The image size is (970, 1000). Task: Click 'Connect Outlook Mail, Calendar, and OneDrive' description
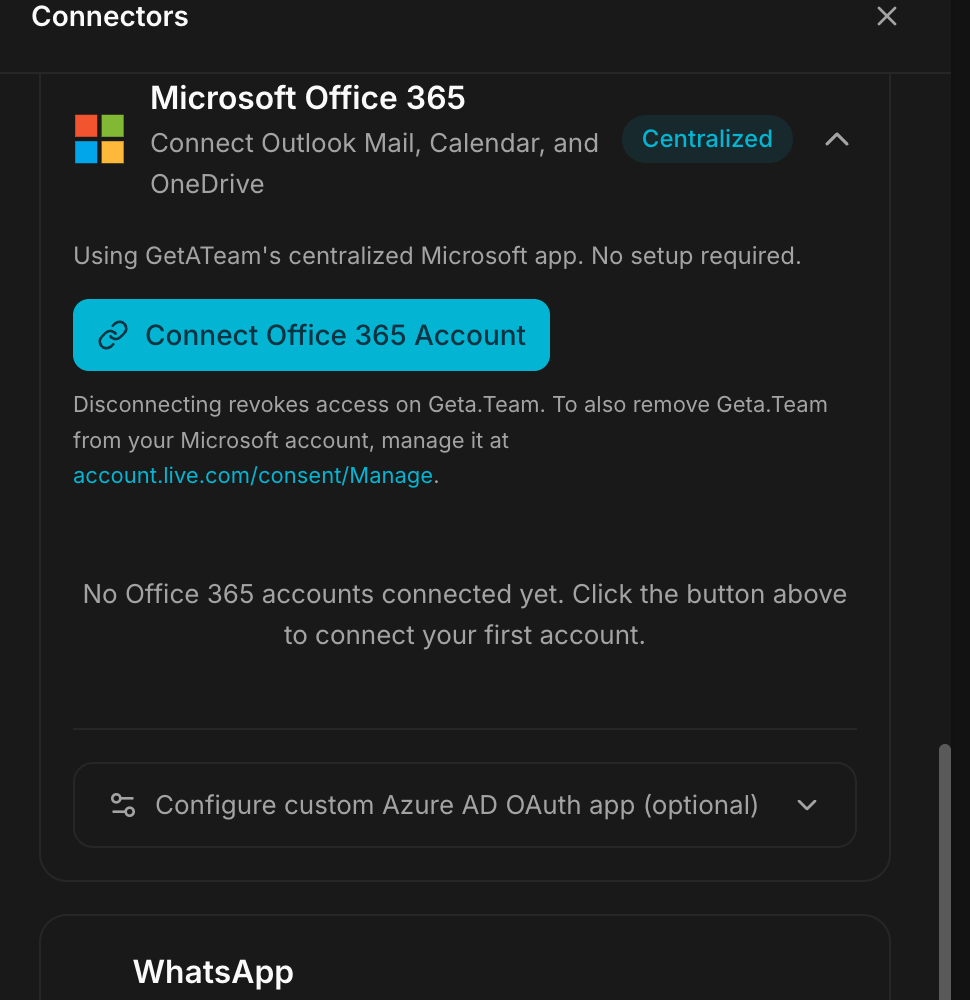click(374, 163)
